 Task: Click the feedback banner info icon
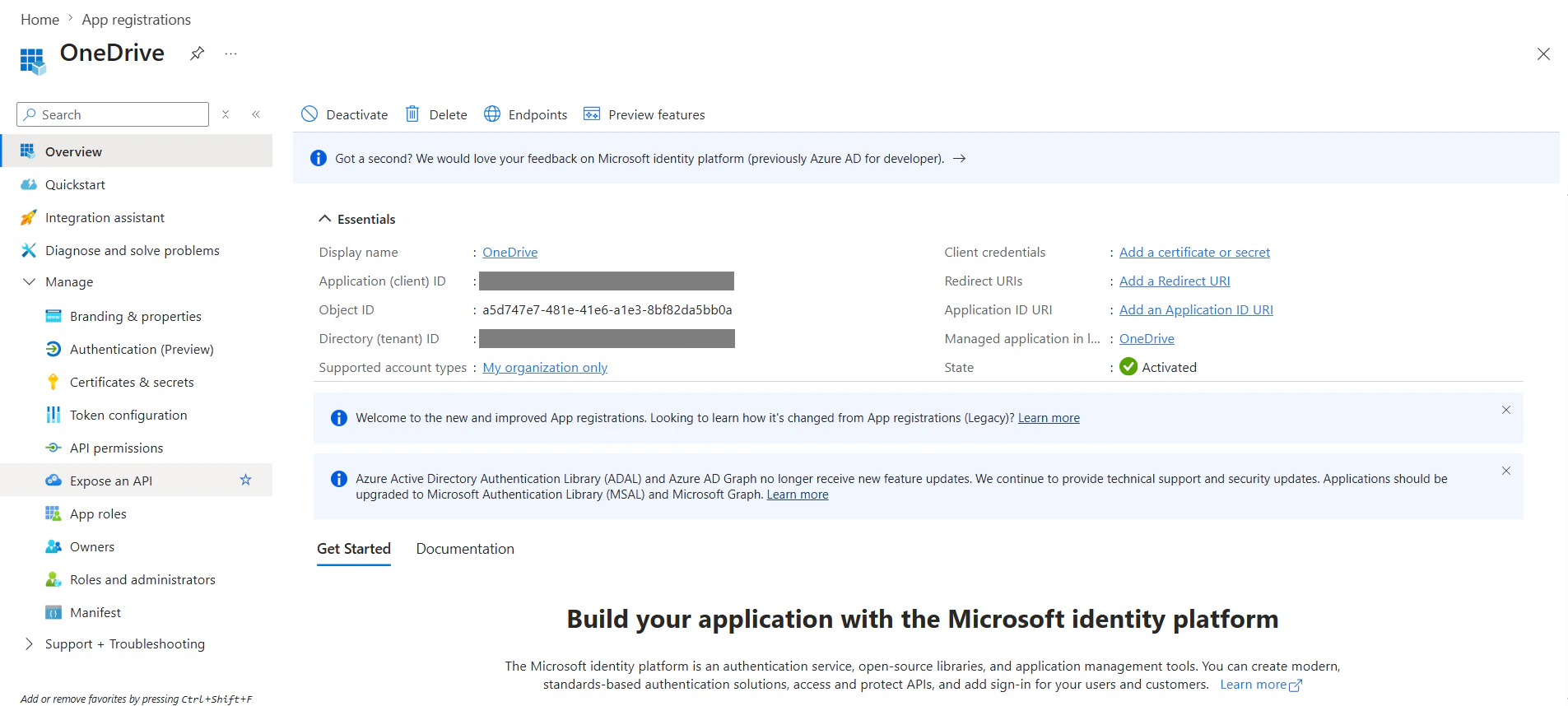tap(319, 158)
